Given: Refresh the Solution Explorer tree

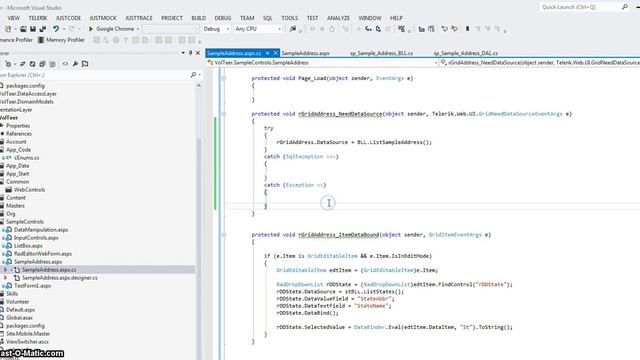Looking at the screenshot, I should pos(32,64).
